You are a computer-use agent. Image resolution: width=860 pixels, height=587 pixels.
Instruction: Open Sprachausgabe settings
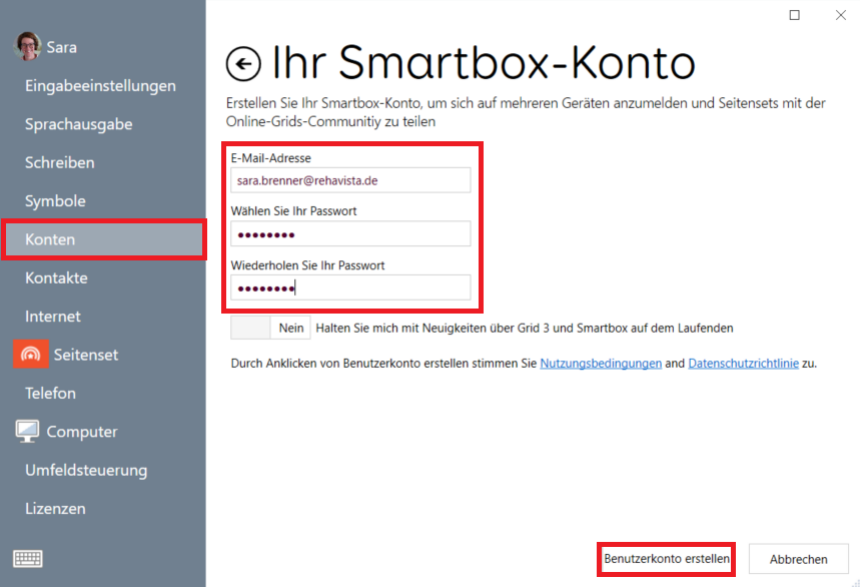click(78, 124)
